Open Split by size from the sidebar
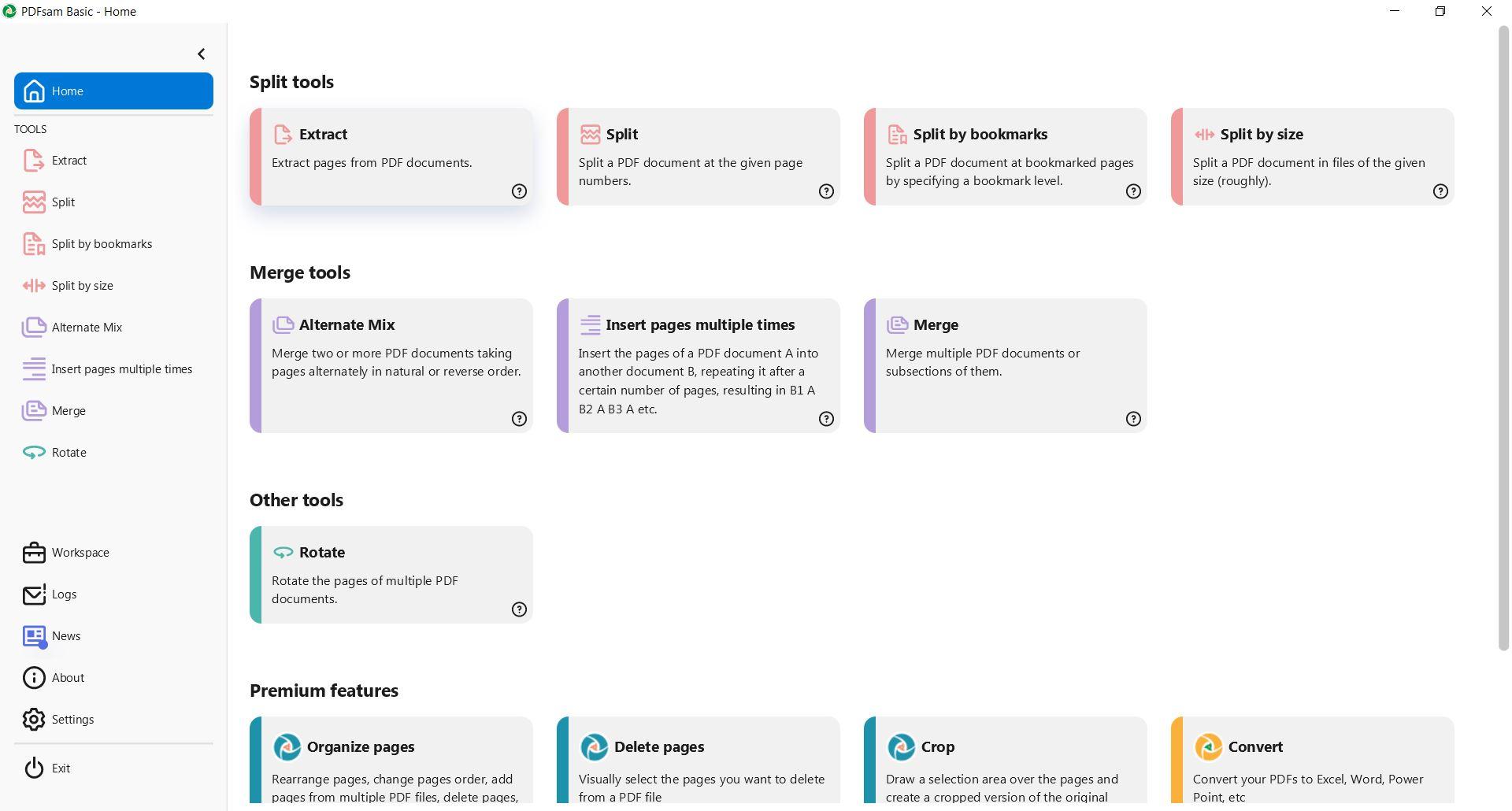1512x811 pixels. [x=82, y=286]
